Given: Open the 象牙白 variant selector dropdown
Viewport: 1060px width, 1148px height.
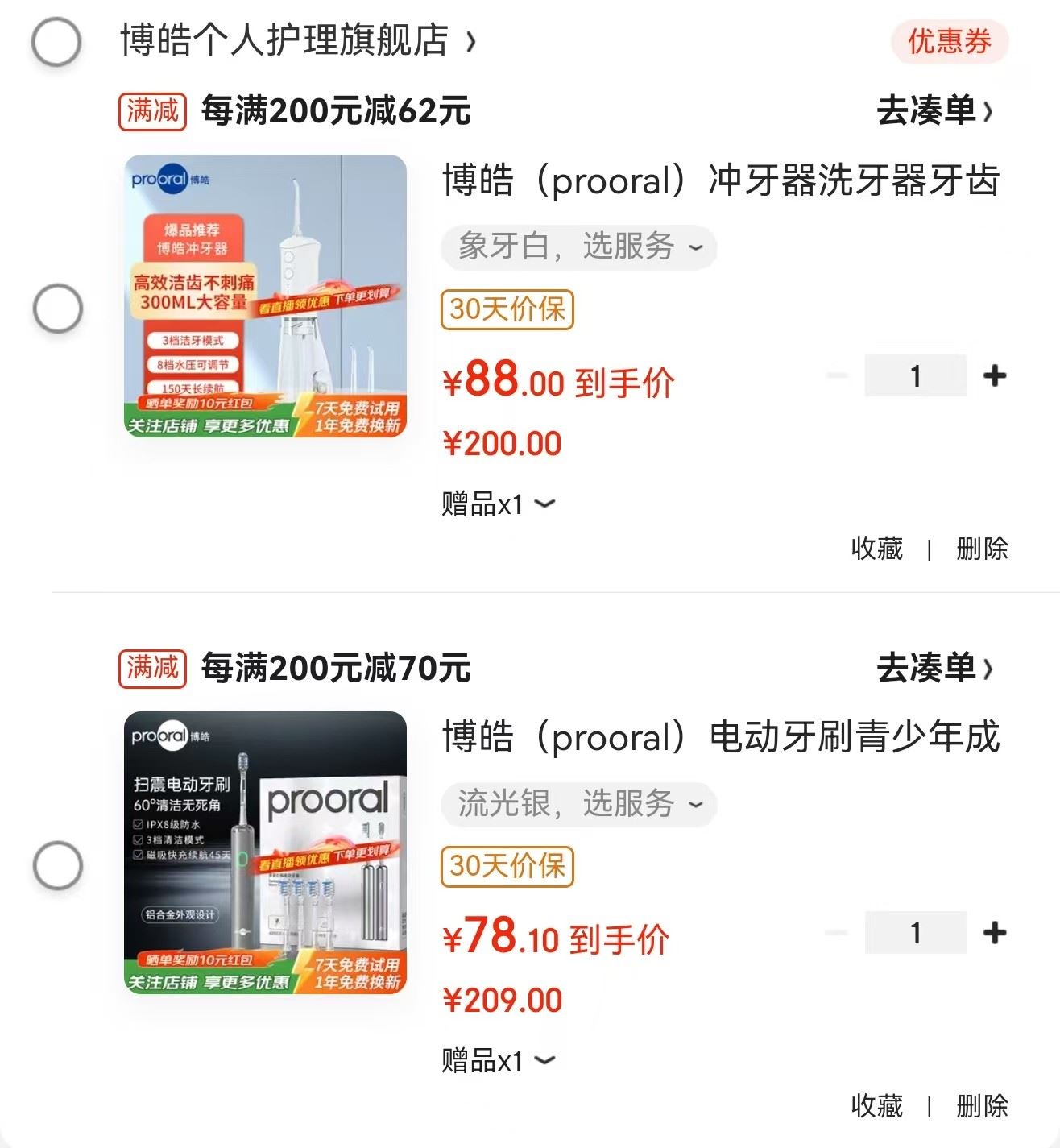Looking at the screenshot, I should [578, 247].
